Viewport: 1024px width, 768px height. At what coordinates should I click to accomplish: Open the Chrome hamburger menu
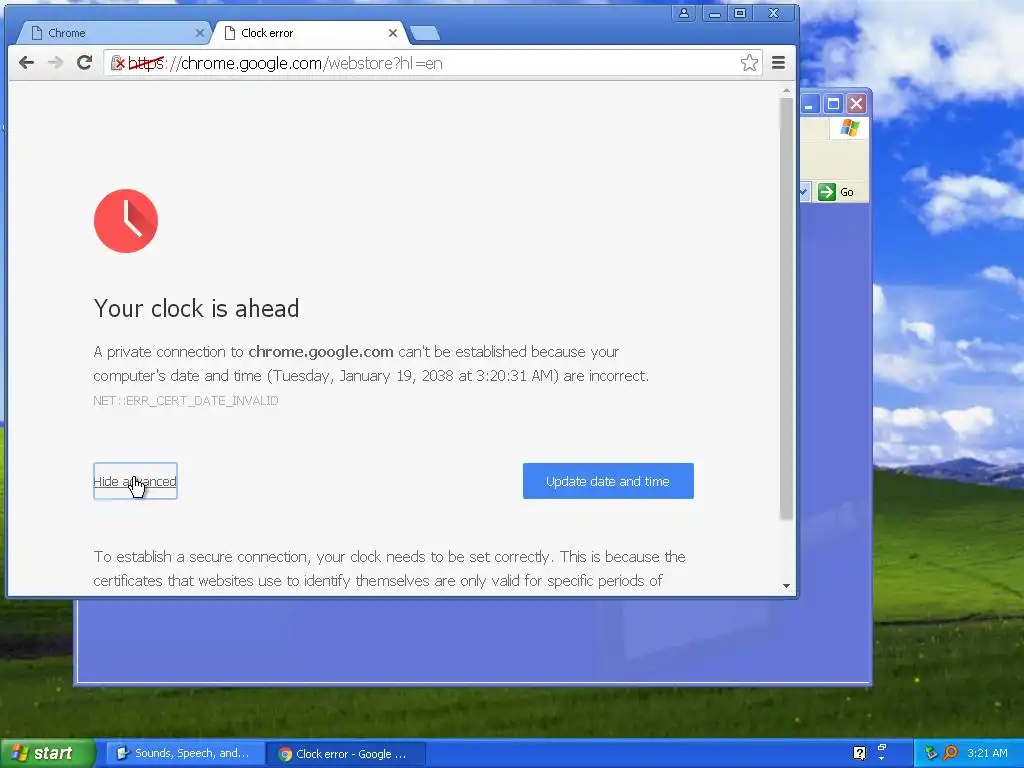[x=778, y=63]
